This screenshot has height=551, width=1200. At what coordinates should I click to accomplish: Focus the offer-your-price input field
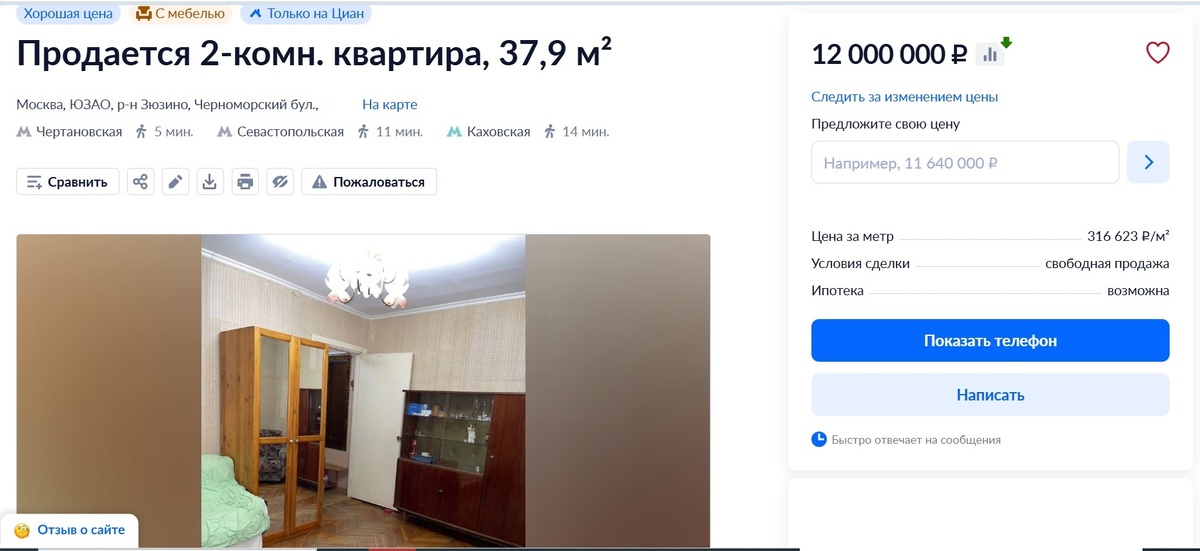965,162
